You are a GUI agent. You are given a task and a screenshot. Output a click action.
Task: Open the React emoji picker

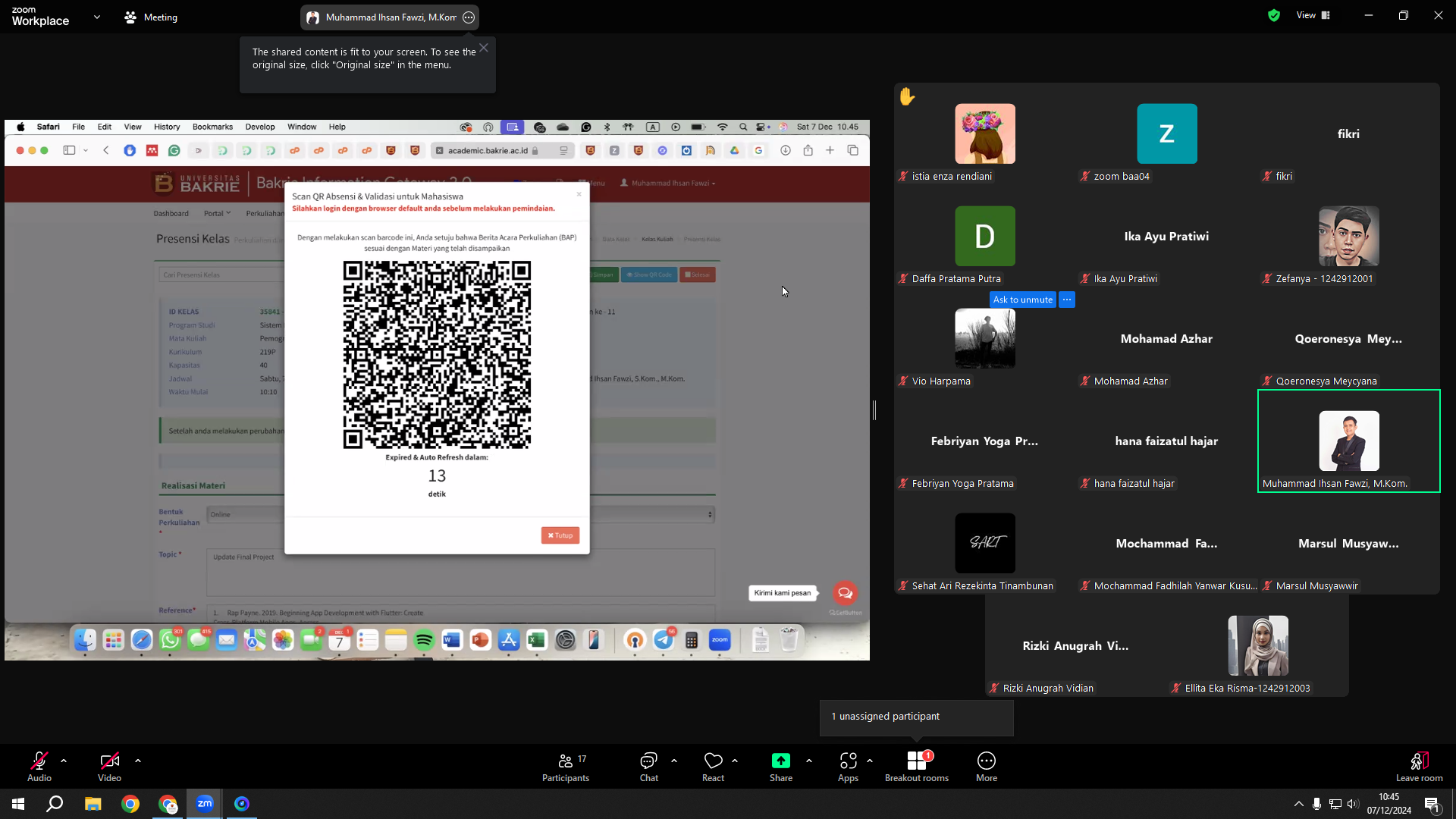point(713,766)
